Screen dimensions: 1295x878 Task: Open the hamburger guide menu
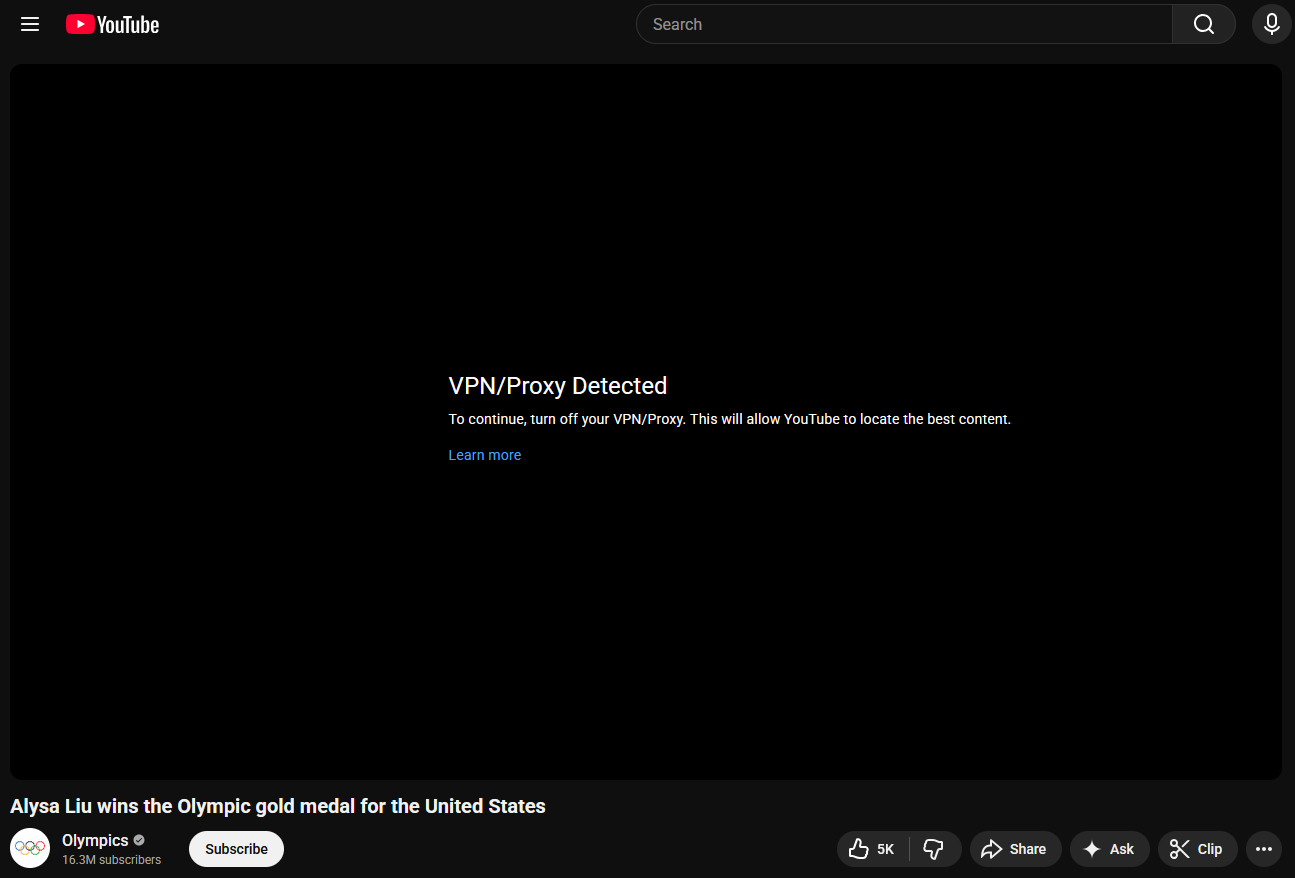[30, 24]
